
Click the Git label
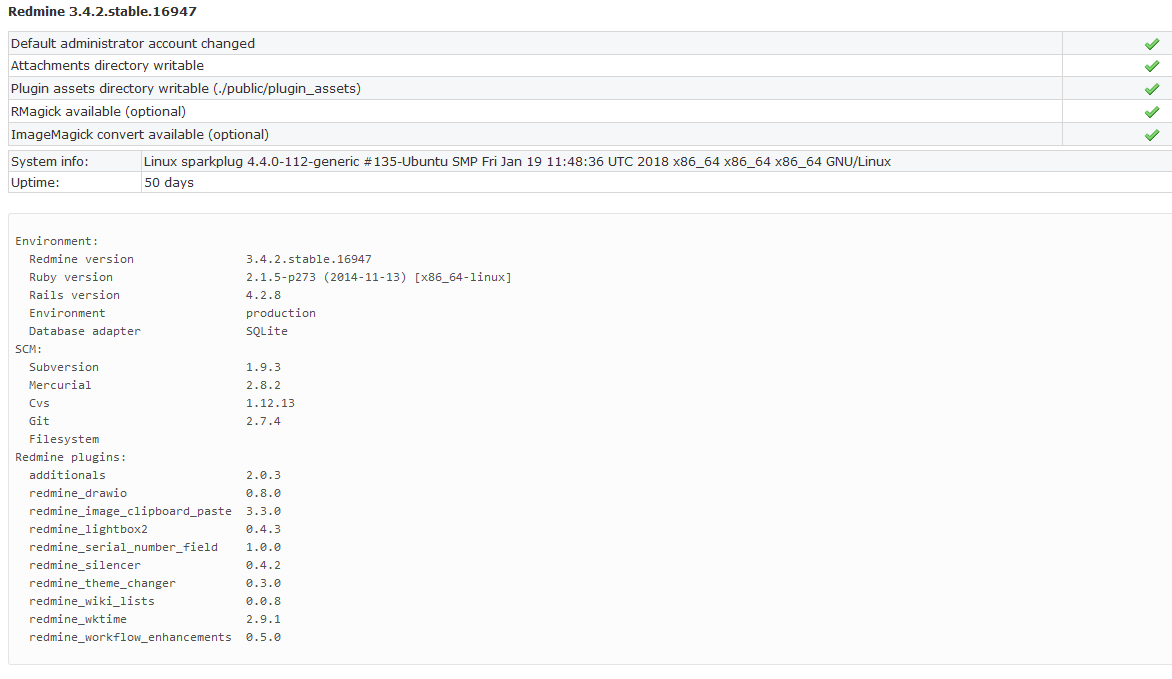tap(39, 420)
